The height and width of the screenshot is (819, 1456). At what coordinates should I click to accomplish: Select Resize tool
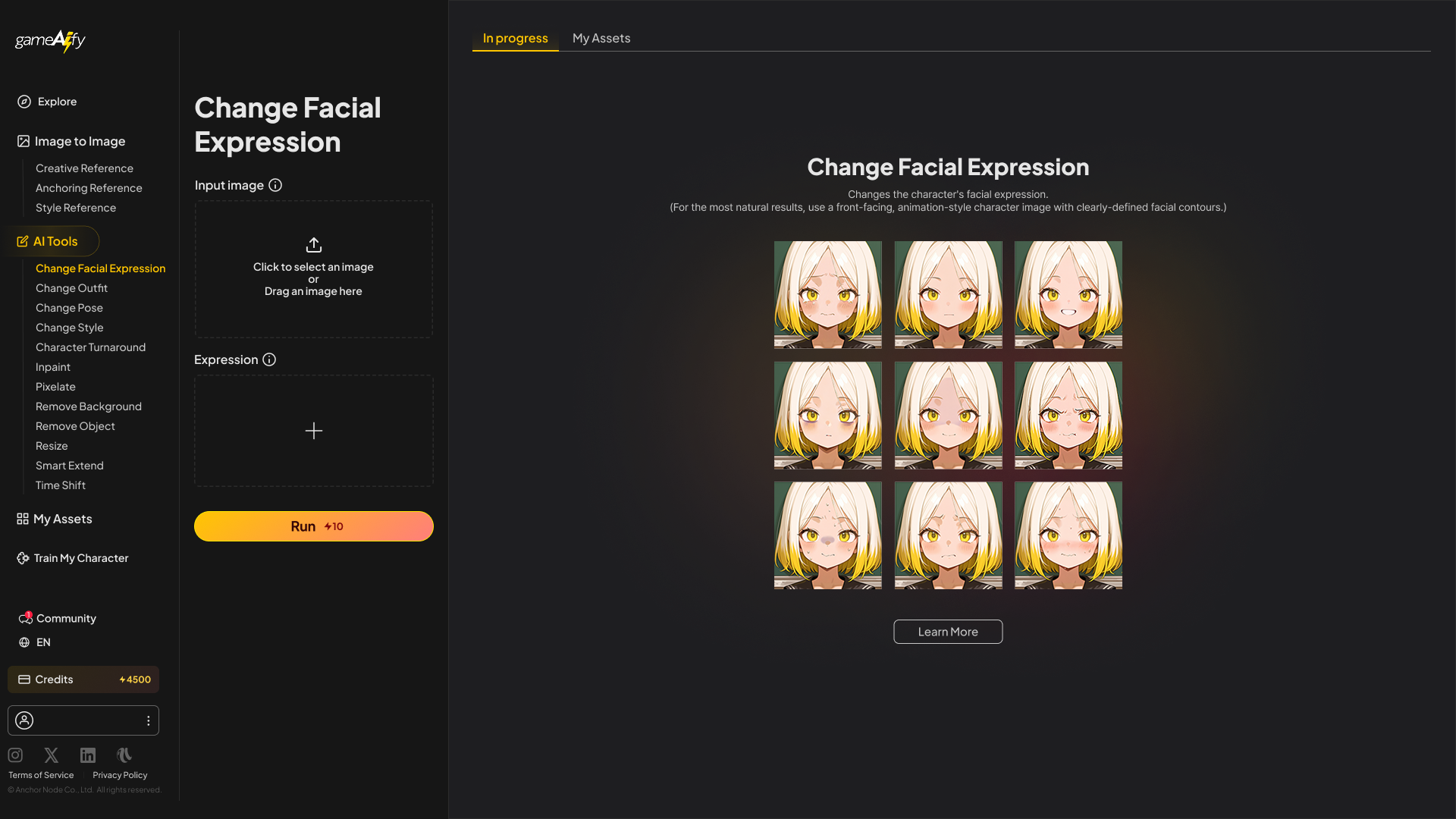52,446
